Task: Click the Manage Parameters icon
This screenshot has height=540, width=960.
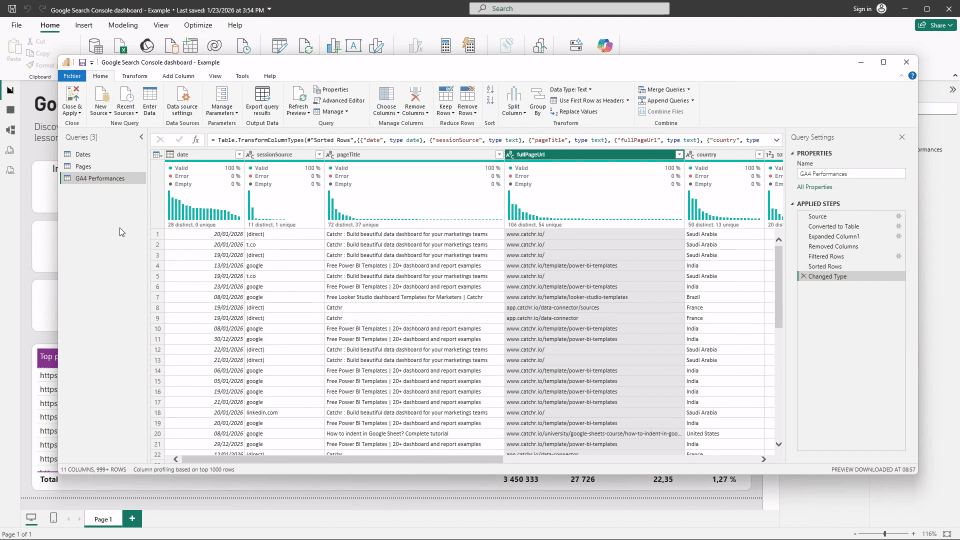Action: pos(222,94)
